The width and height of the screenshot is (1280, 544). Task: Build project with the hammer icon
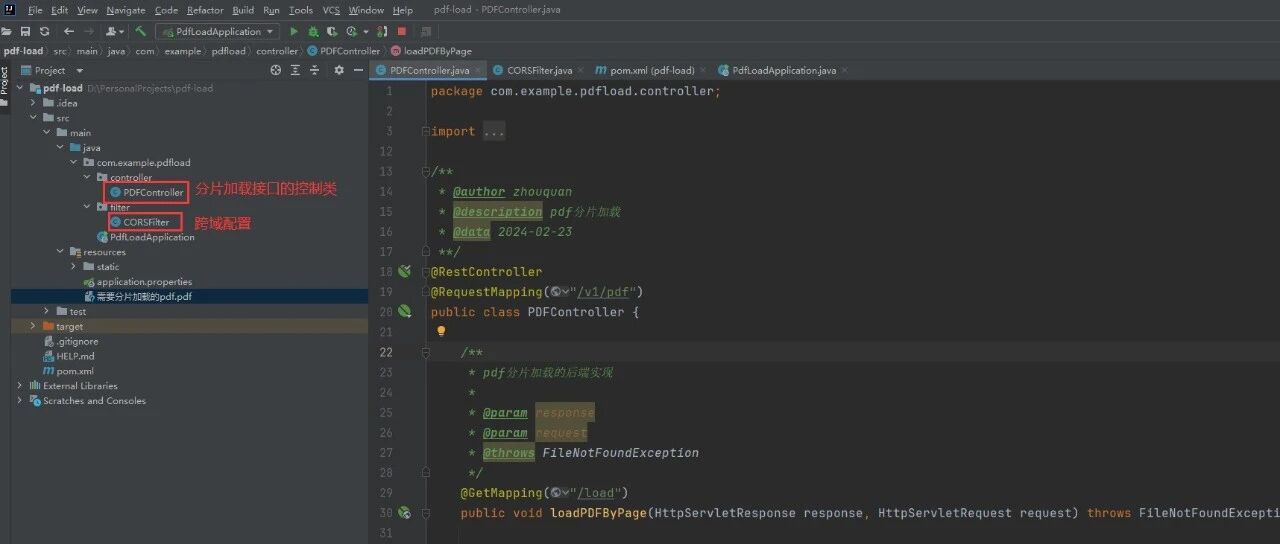(x=141, y=32)
